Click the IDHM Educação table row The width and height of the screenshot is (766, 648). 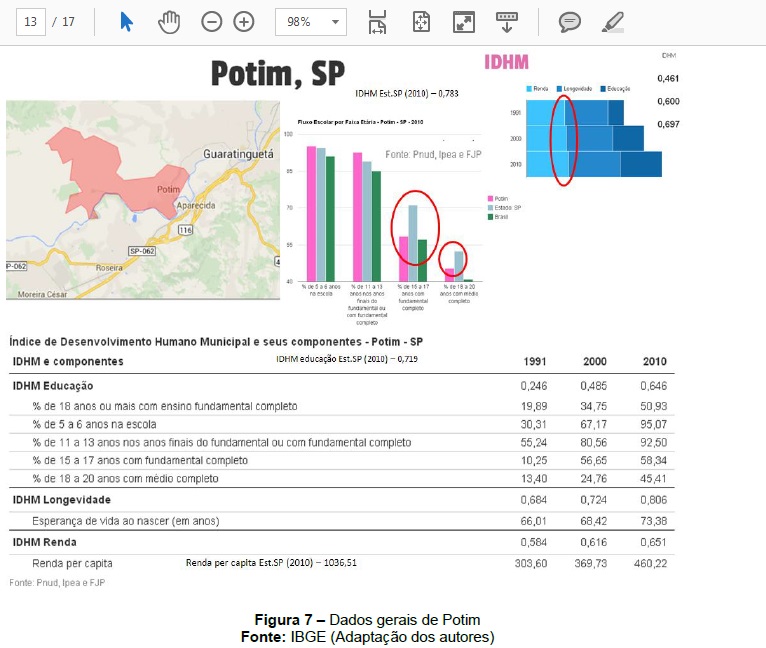(x=53, y=385)
